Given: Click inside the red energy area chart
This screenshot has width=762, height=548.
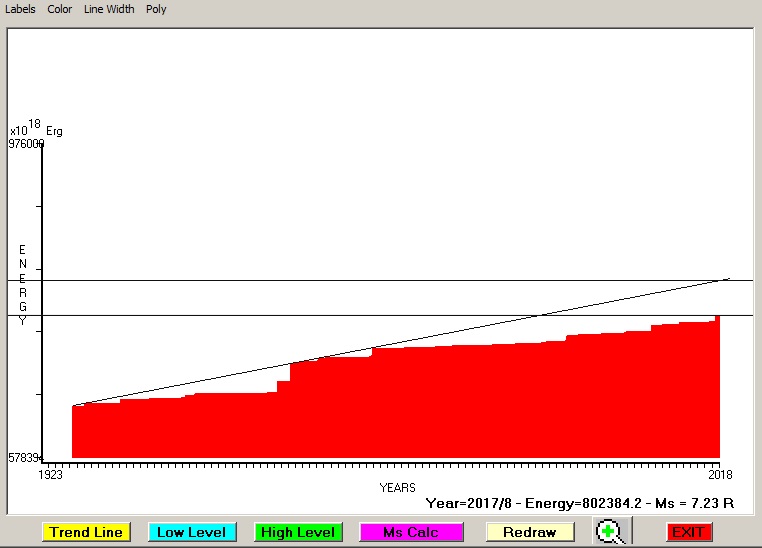Looking at the screenshot, I should coord(400,410).
